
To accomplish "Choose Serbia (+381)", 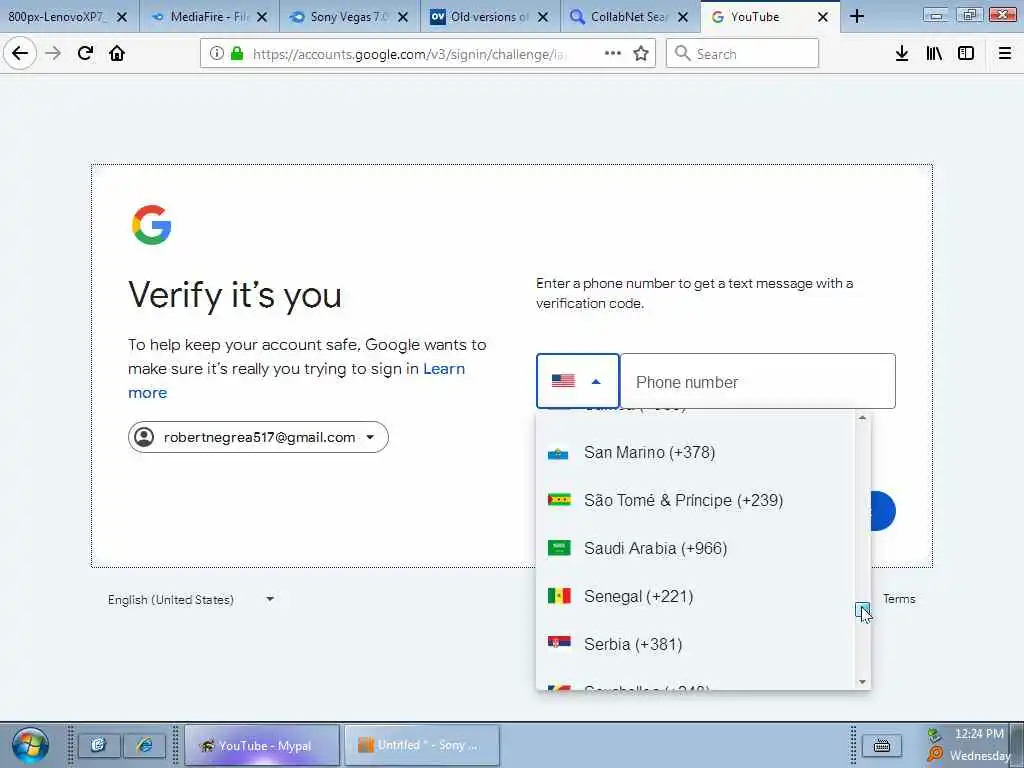I will click(696, 645).
